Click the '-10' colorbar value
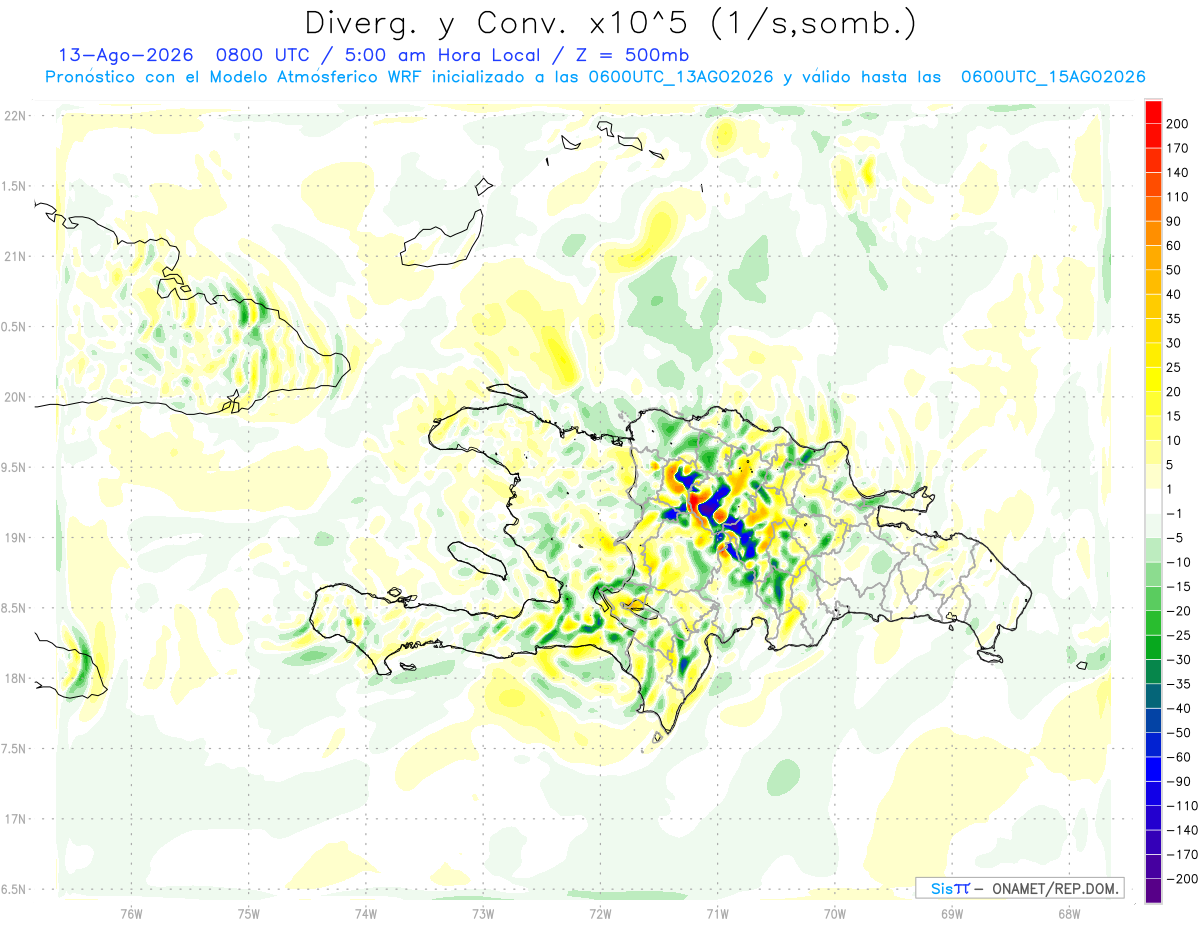This screenshot has width=1200, height=927. 1179,562
